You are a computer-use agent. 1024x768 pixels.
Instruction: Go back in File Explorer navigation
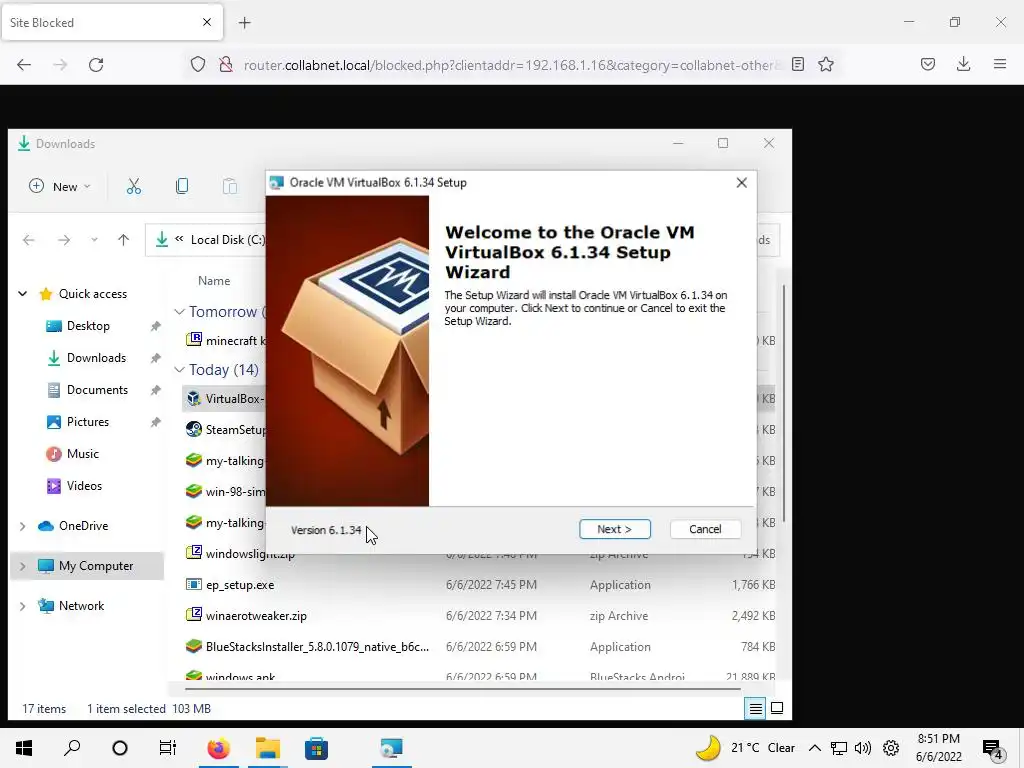29,240
